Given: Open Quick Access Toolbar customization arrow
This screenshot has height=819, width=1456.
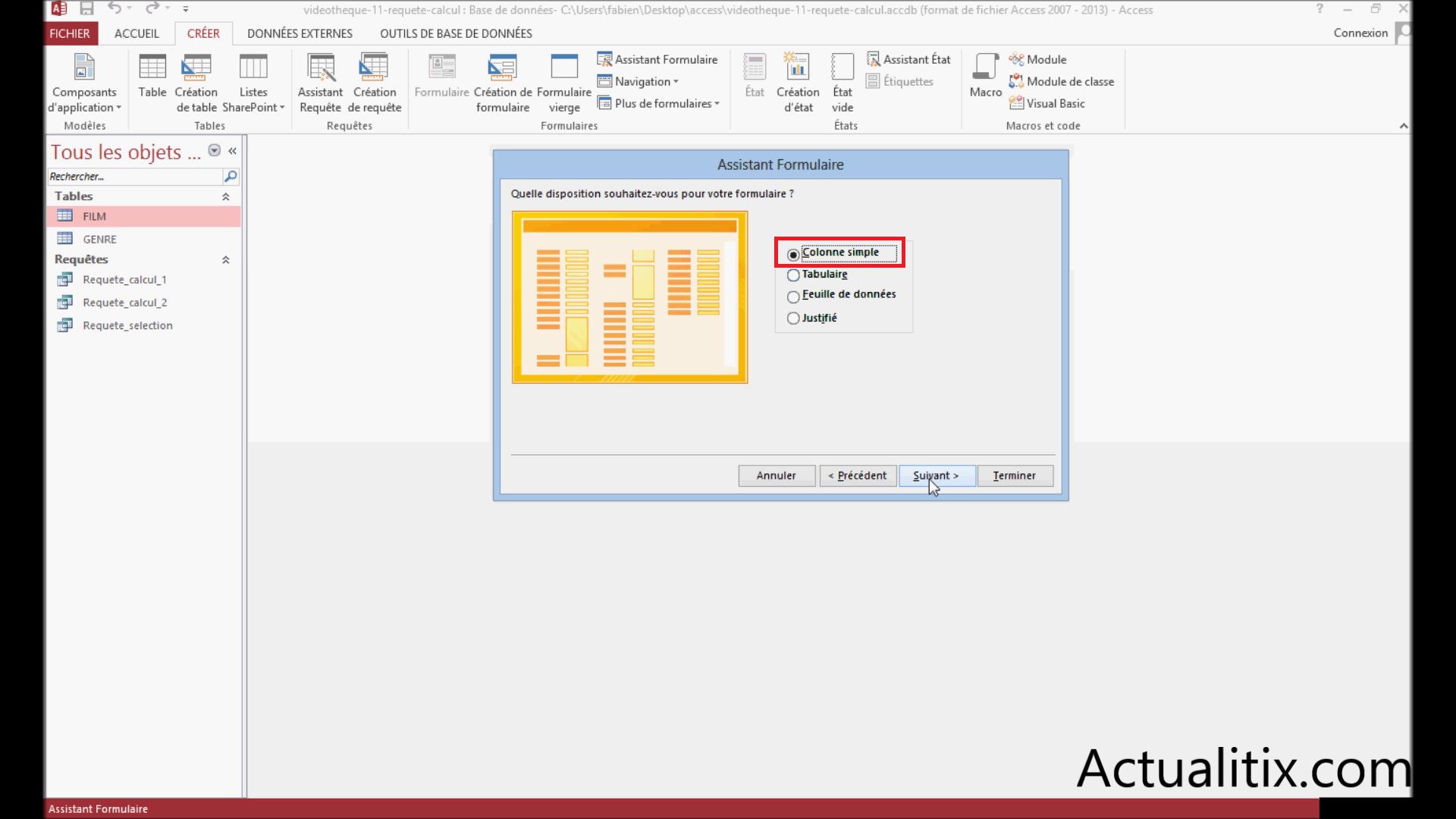Looking at the screenshot, I should [x=186, y=9].
